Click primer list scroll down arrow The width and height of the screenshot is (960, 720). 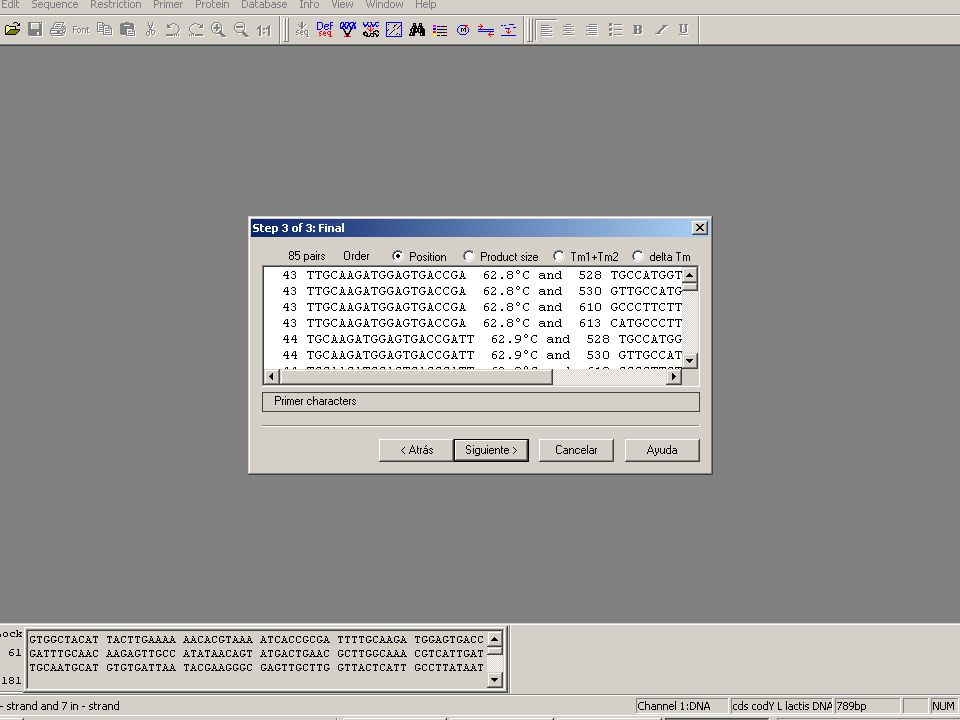[690, 361]
